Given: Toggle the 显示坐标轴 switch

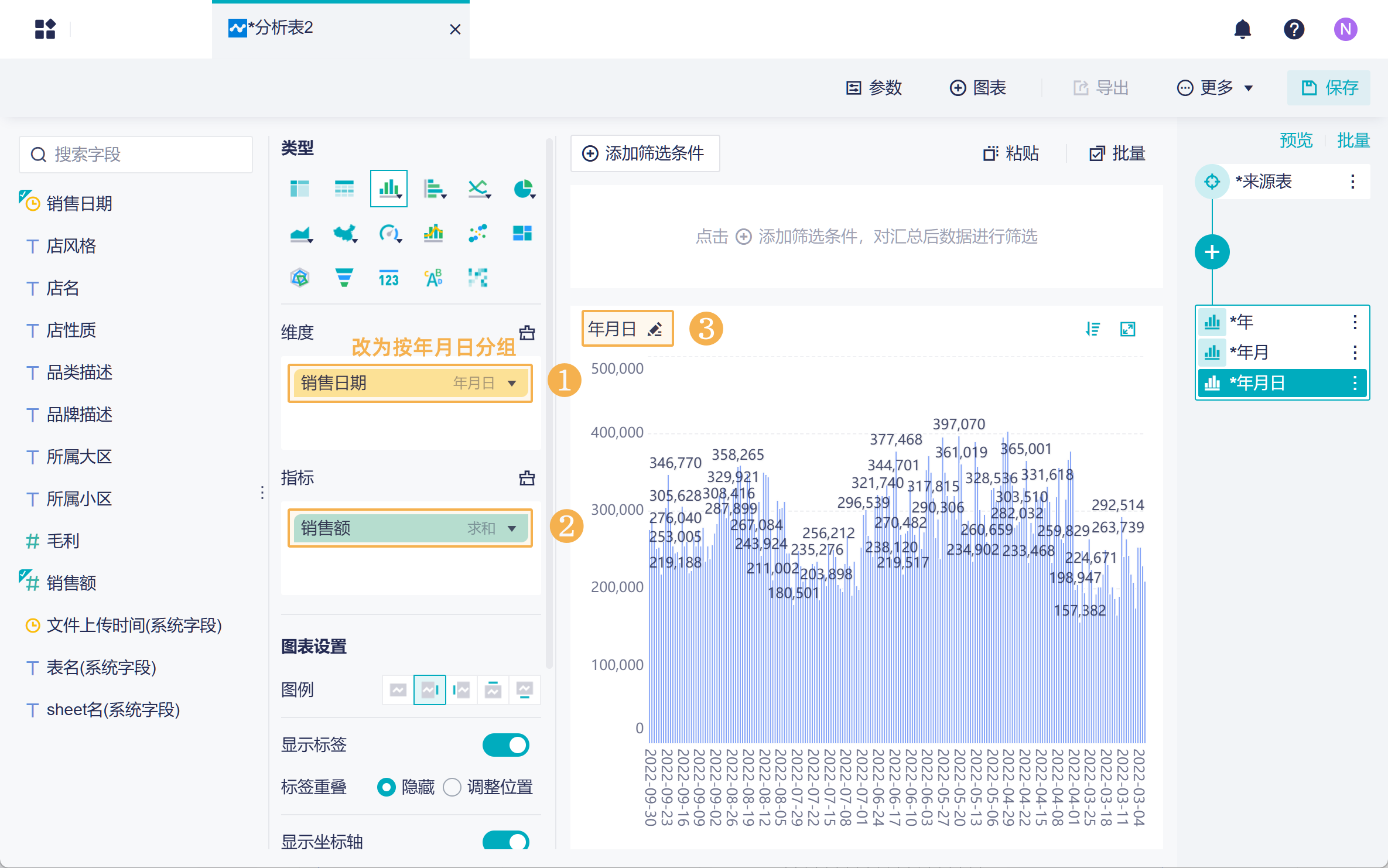Looking at the screenshot, I should tap(505, 841).
